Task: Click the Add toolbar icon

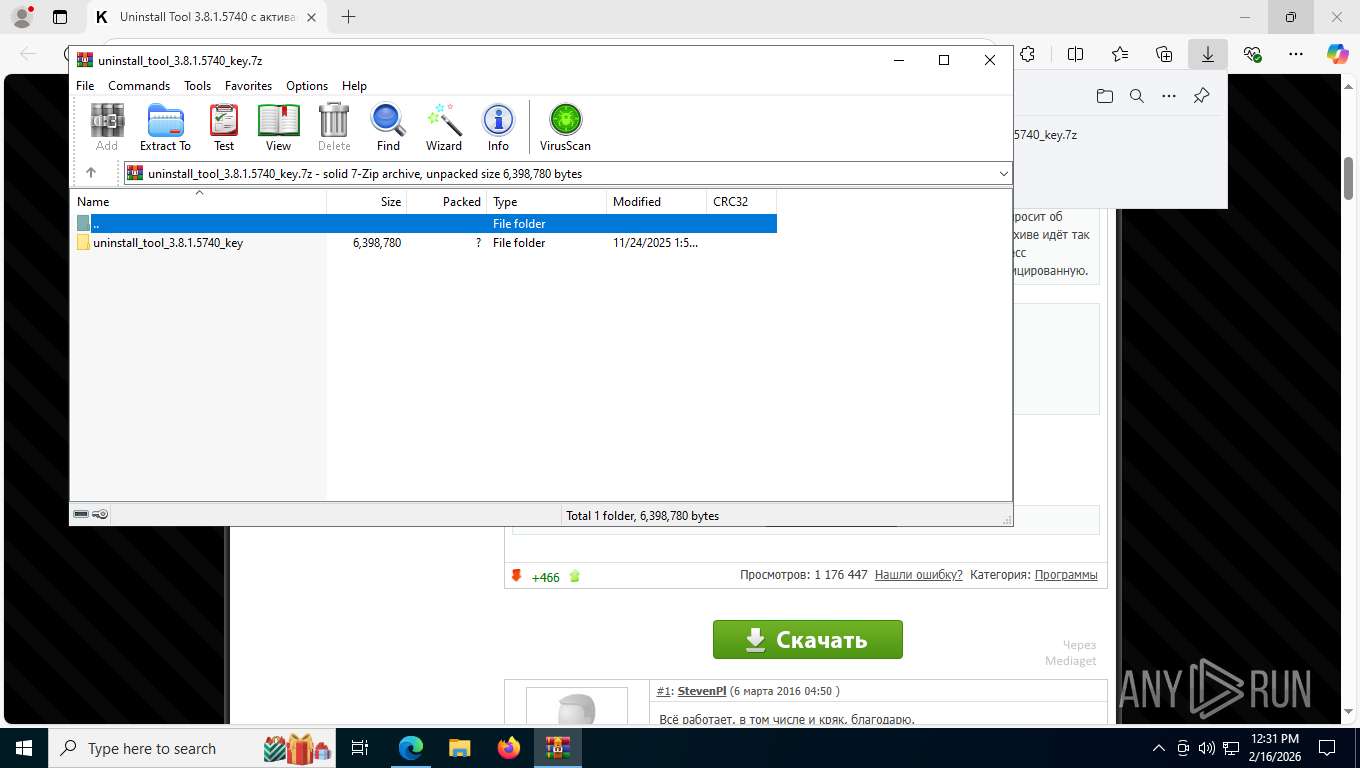Action: 107,128
